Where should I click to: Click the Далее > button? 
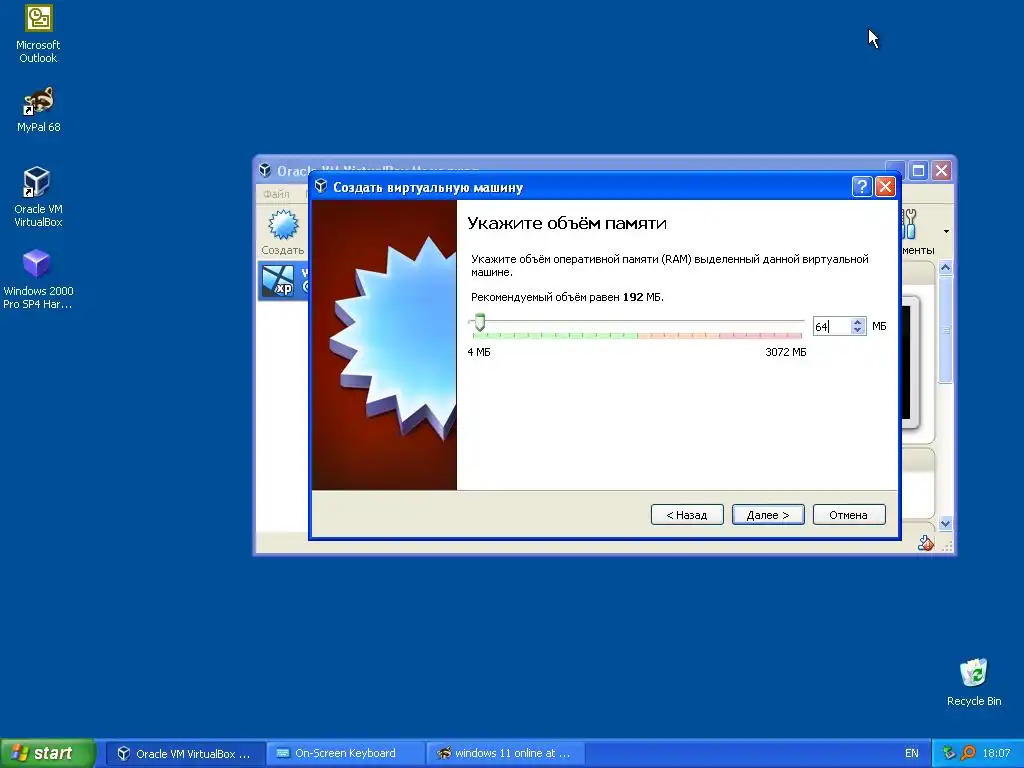pyautogui.click(x=768, y=515)
